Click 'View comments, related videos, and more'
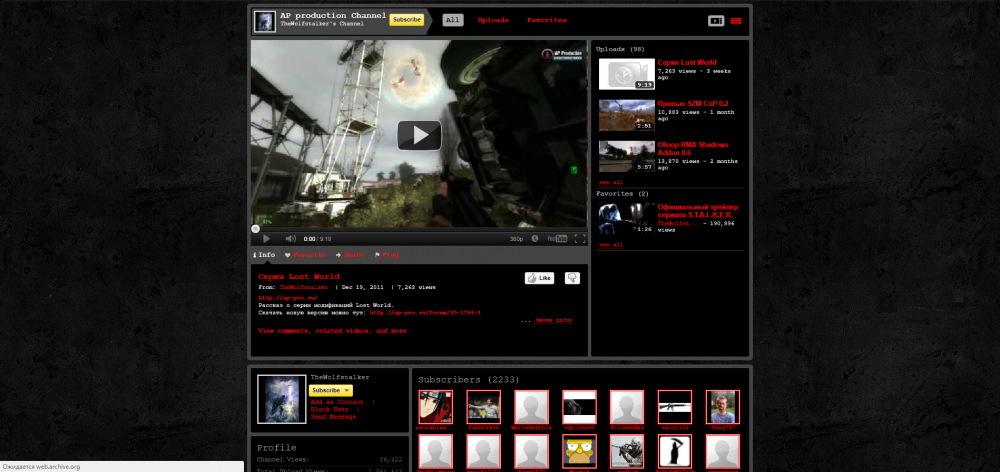Viewport: 1000px width, 472px height. pyautogui.click(x=332, y=331)
